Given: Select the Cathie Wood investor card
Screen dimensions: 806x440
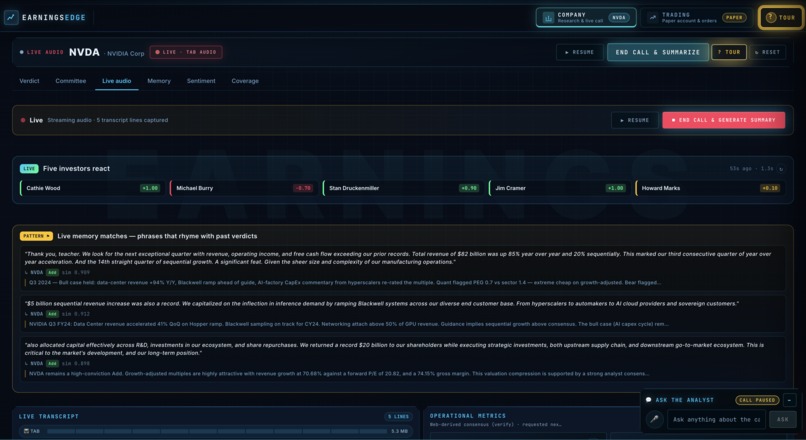Looking at the screenshot, I should point(91,188).
